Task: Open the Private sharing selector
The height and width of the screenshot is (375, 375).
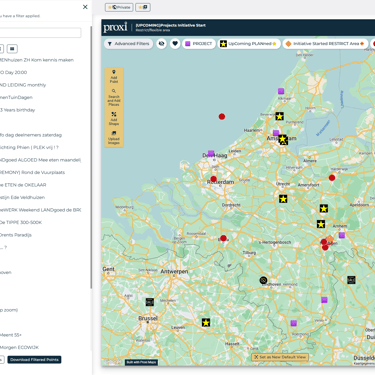Action: (x=119, y=7)
